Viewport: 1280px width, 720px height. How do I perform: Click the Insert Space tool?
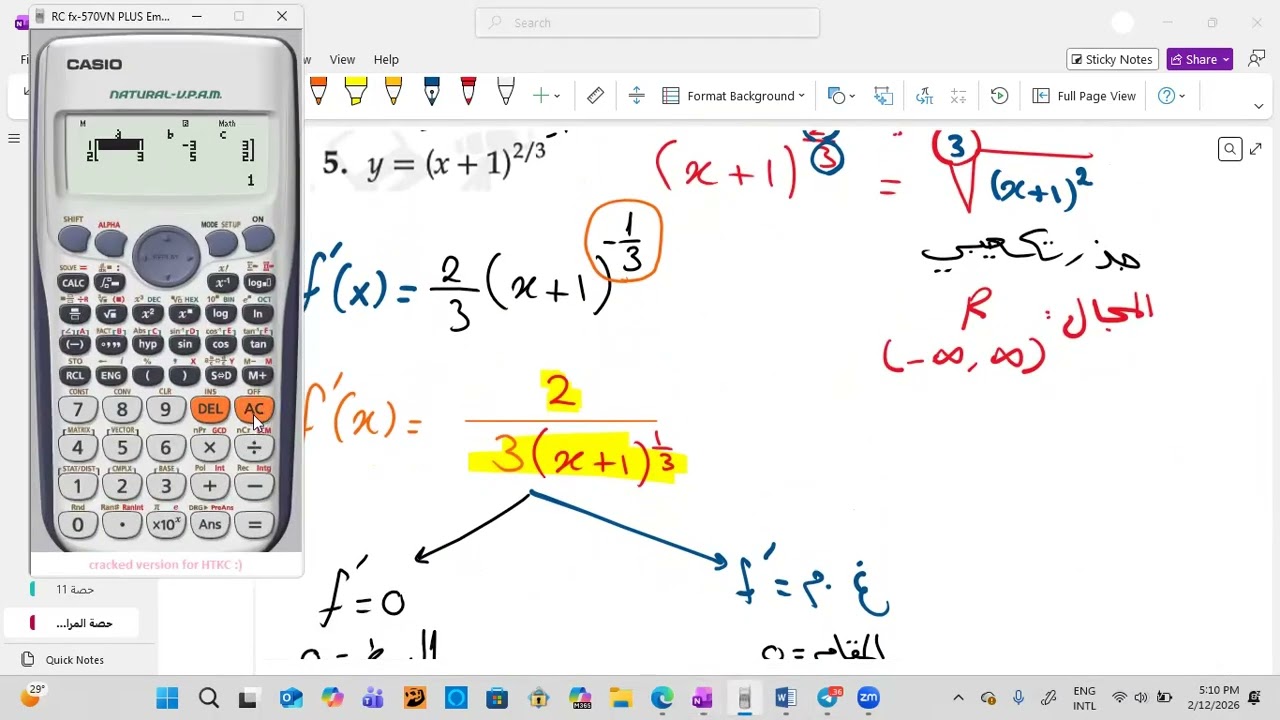coord(636,96)
